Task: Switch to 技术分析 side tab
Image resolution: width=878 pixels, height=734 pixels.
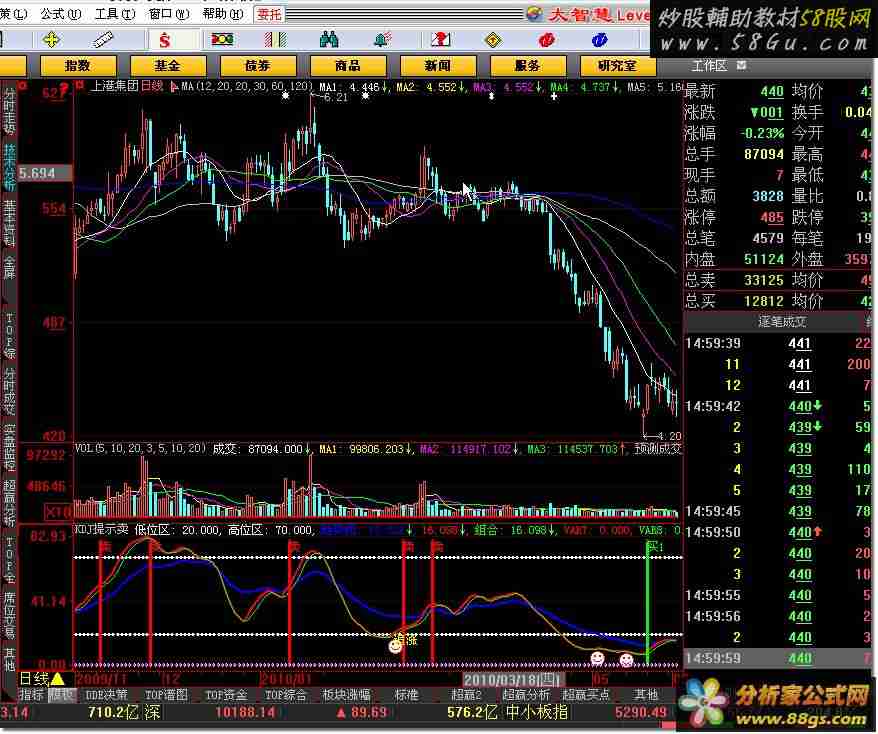Action: click(x=9, y=166)
